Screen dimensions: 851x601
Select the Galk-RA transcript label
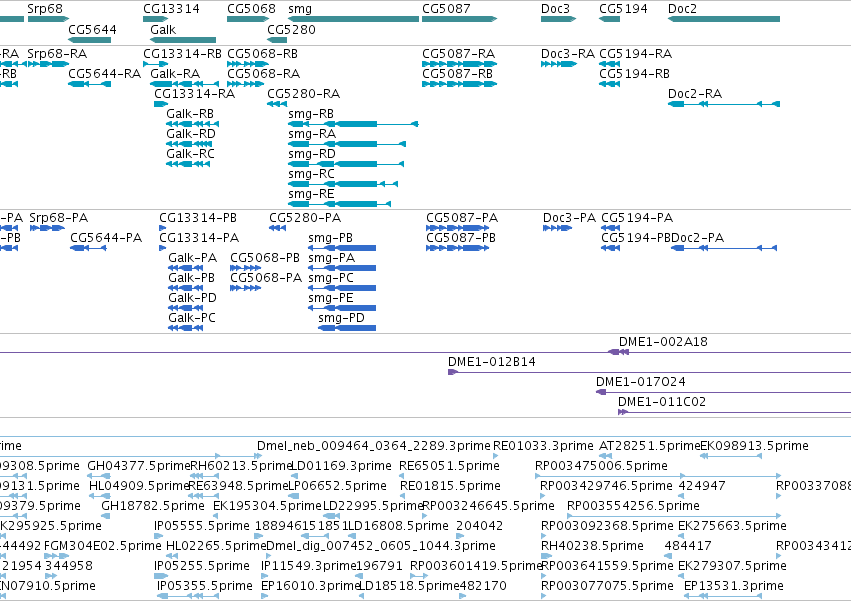(x=175, y=73)
